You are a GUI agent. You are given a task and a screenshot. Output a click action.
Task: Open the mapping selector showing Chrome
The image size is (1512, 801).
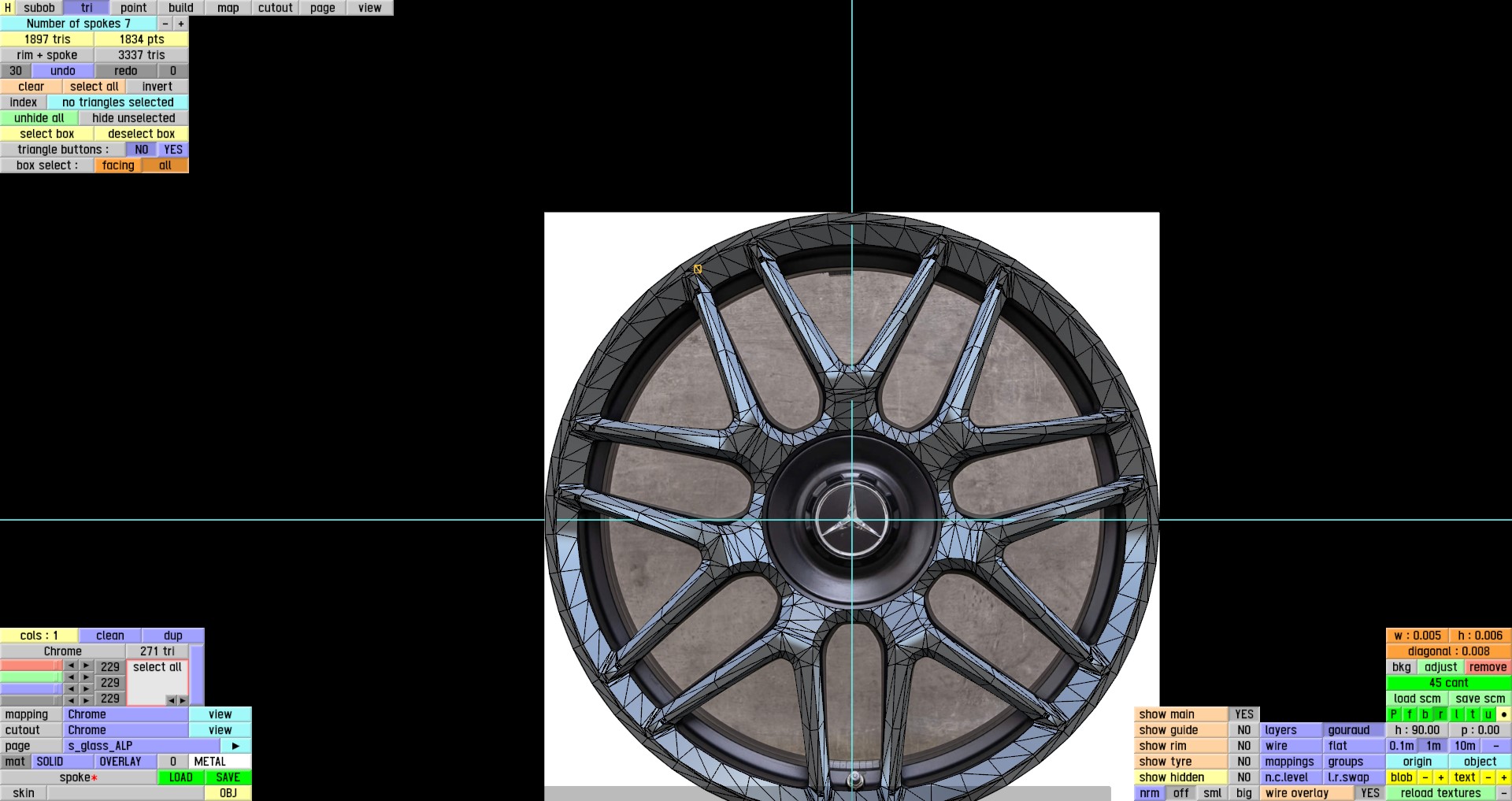pyautogui.click(x=126, y=714)
